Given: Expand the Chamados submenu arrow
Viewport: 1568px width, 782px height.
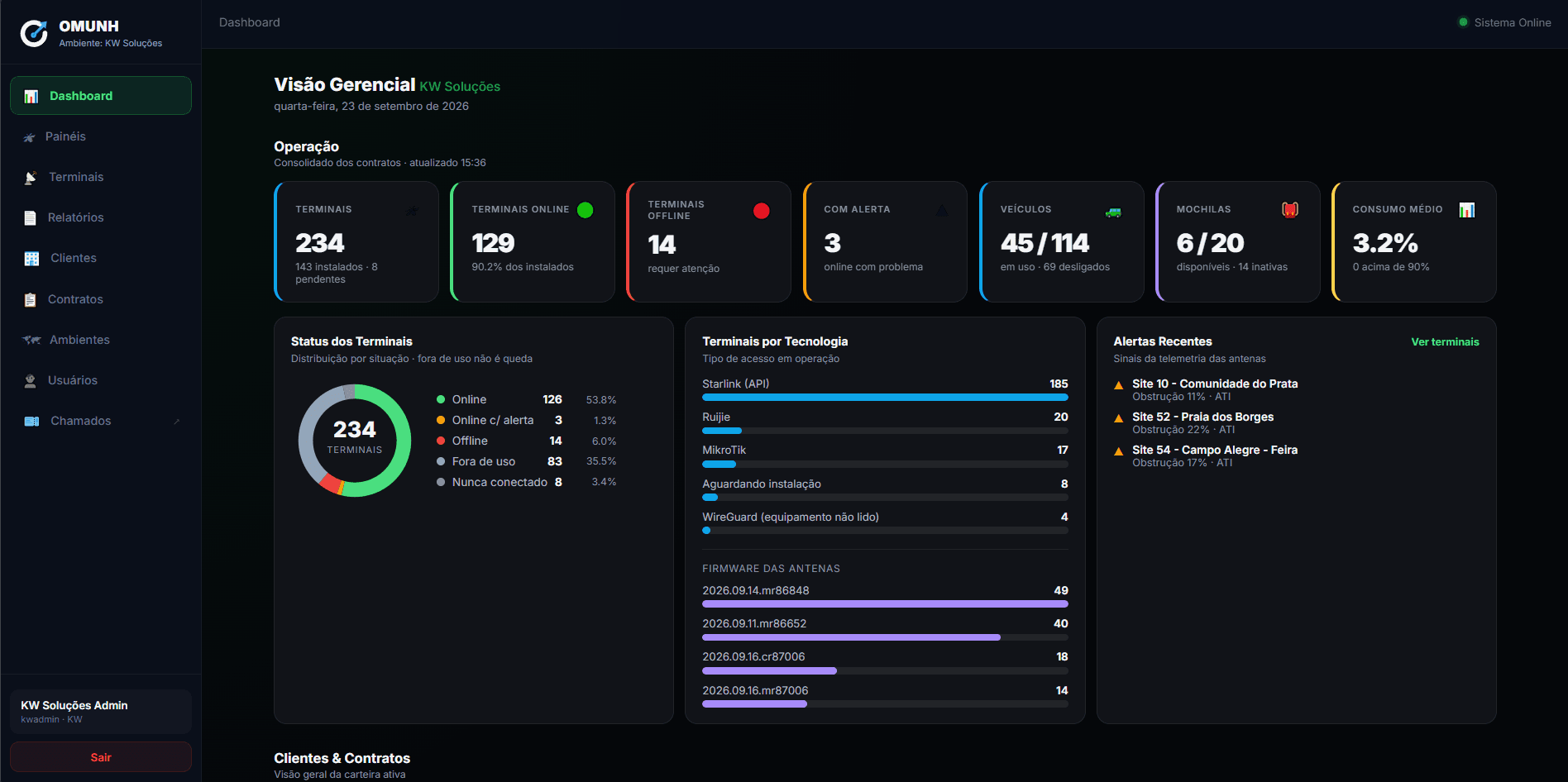Looking at the screenshot, I should pos(177,422).
